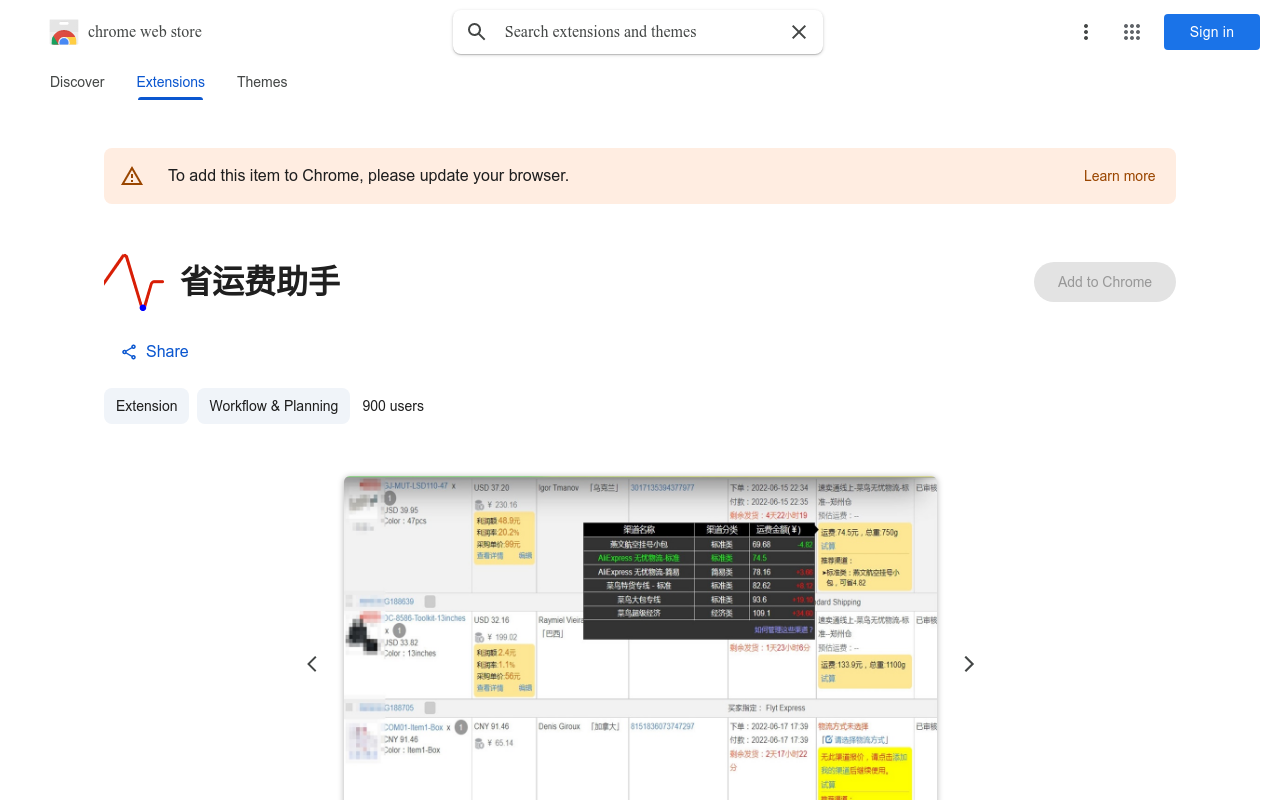The height and width of the screenshot is (800, 1280).
Task: Open the Learn more link
Action: pyautogui.click(x=1119, y=176)
